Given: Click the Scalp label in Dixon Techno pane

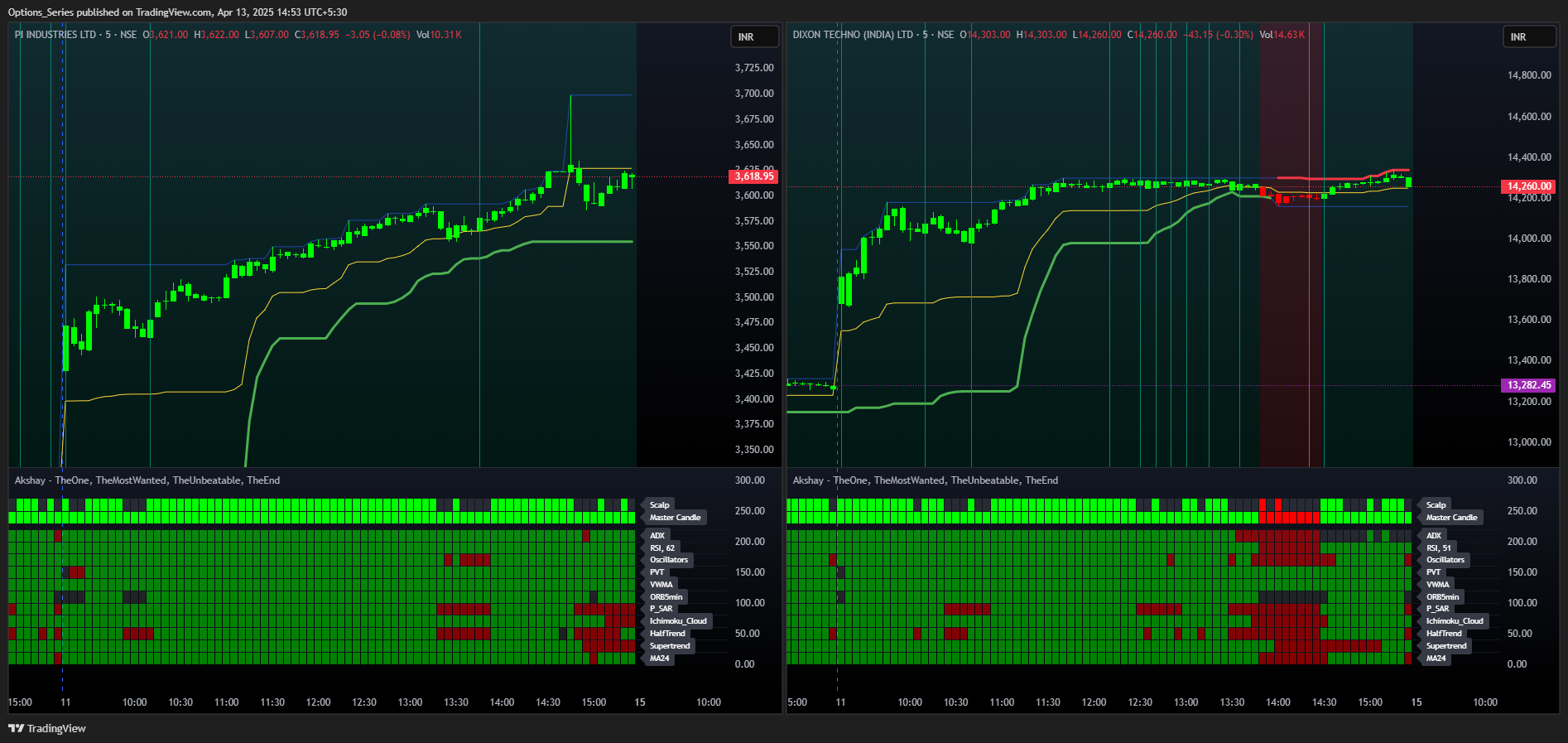Looking at the screenshot, I should [1436, 505].
